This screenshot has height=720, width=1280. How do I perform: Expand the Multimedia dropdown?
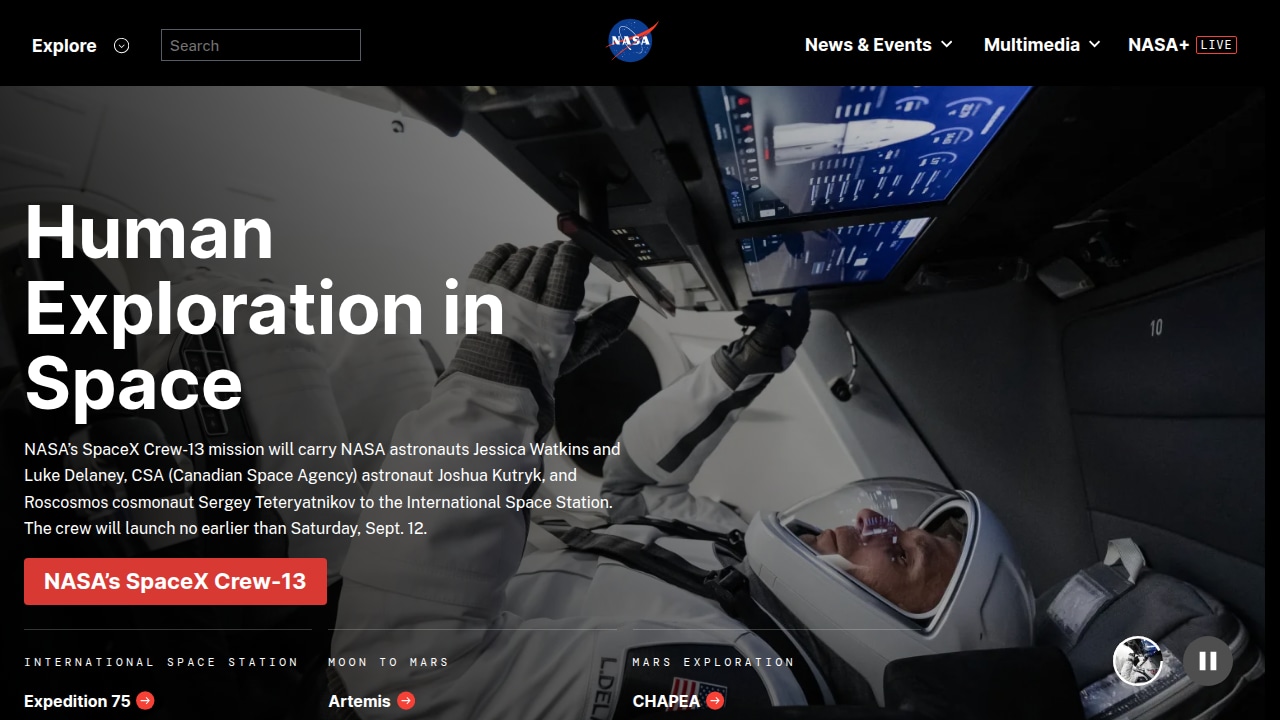(1042, 45)
